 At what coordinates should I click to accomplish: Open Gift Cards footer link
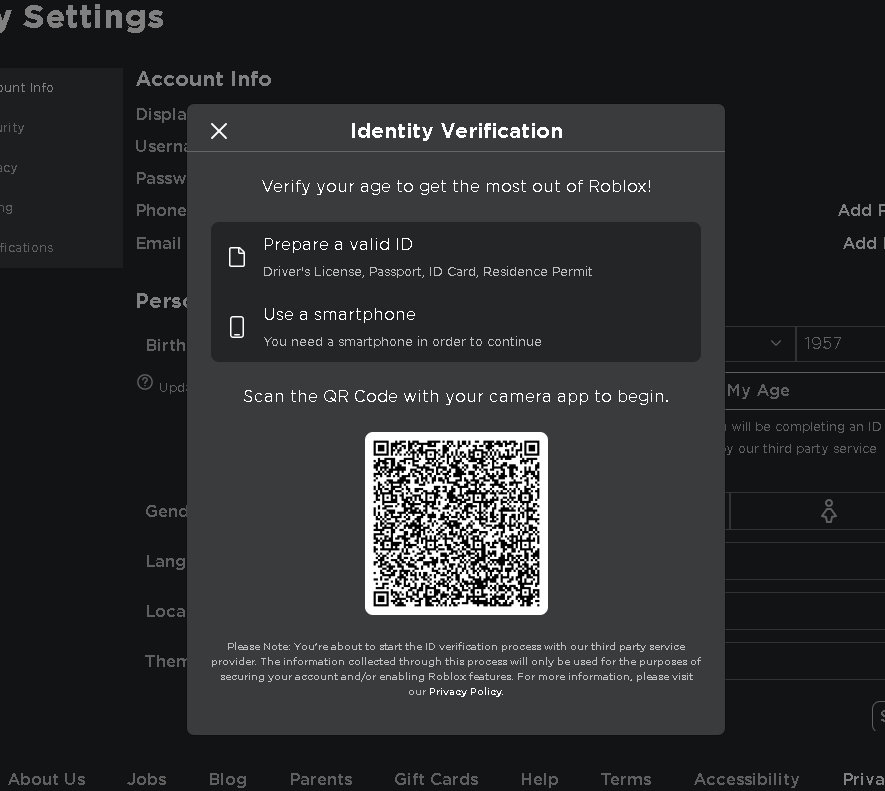click(436, 779)
